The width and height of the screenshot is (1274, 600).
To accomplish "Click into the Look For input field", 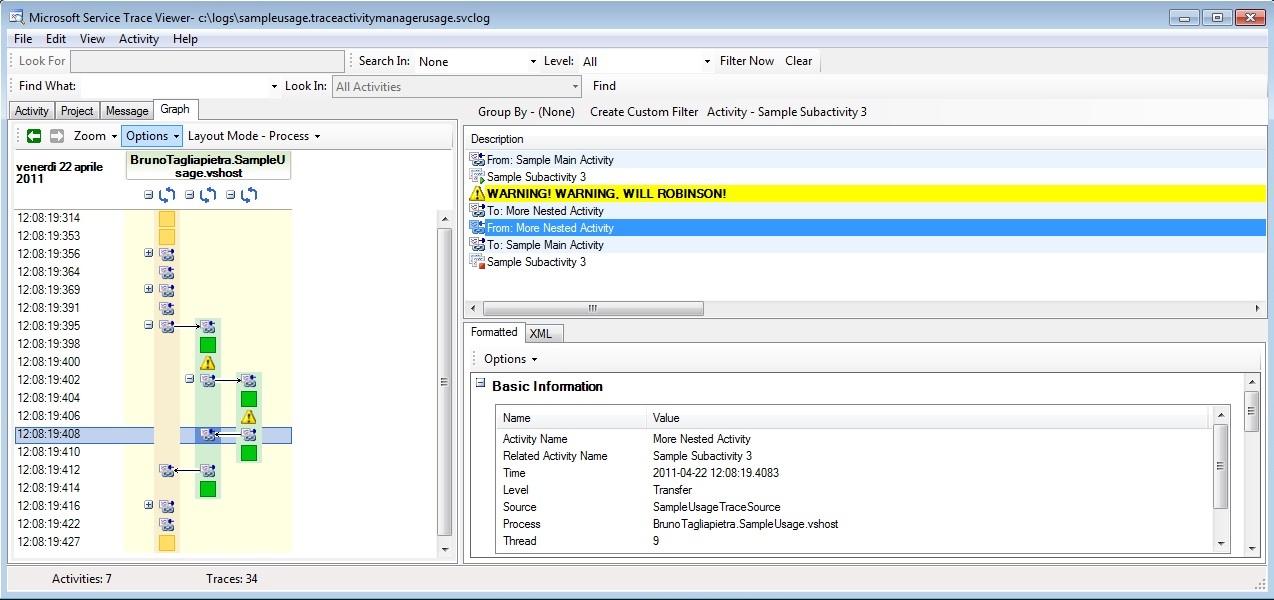I will point(206,61).
